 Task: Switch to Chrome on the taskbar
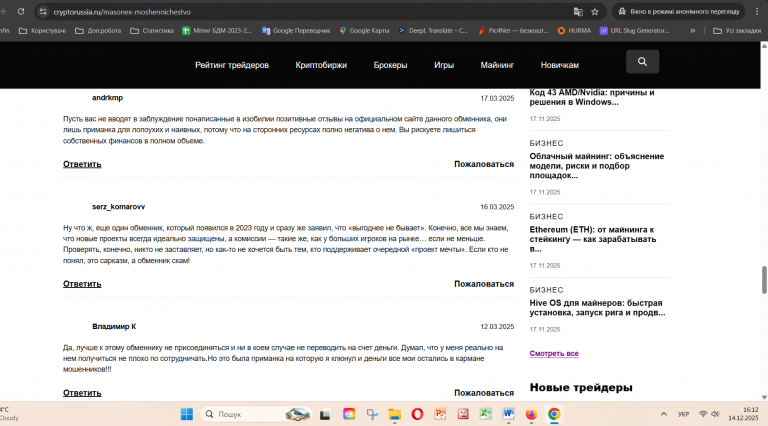tap(554, 414)
